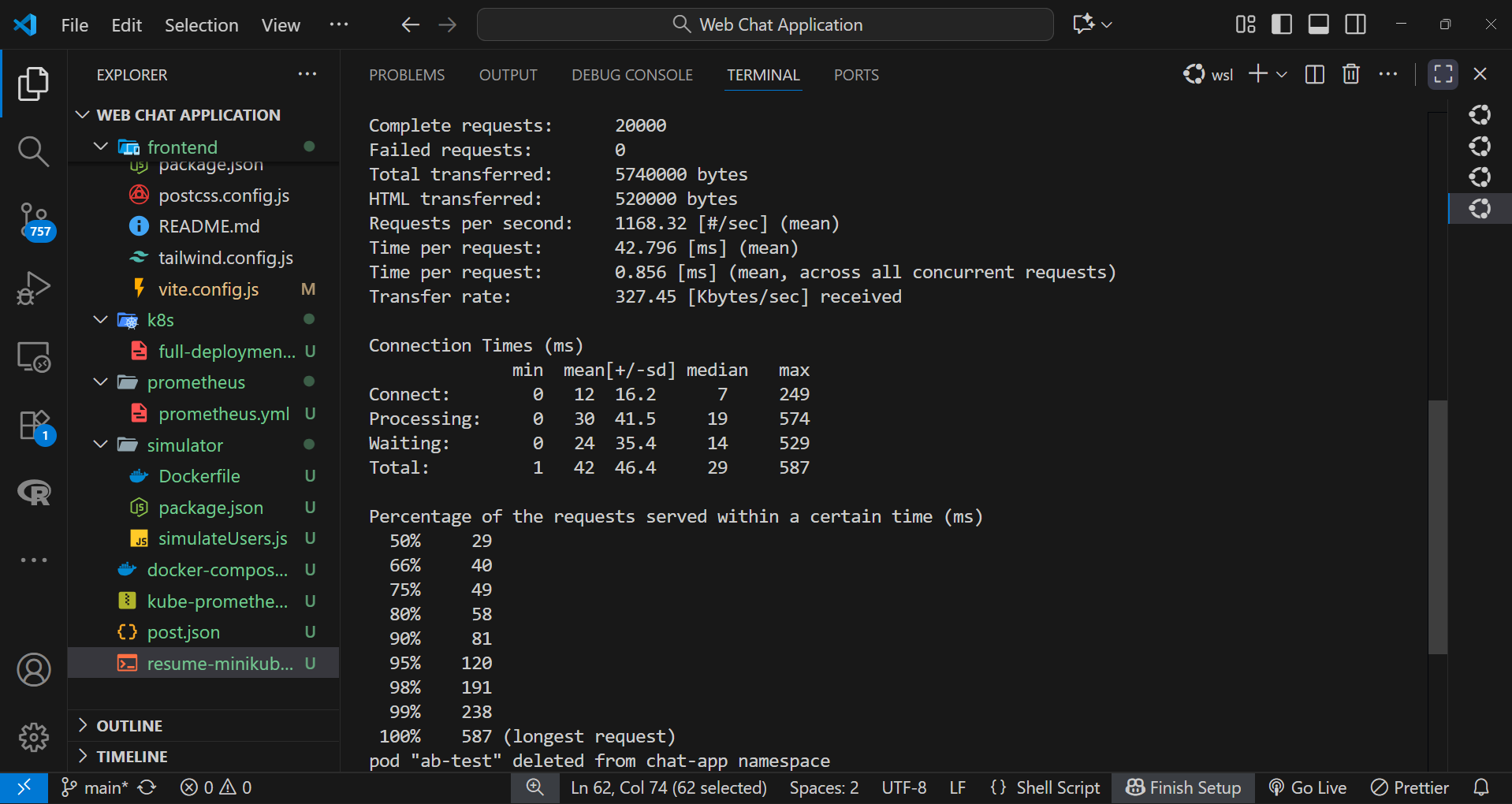Select the first terminal in the list
The width and height of the screenshot is (1512, 804).
click(x=1480, y=115)
